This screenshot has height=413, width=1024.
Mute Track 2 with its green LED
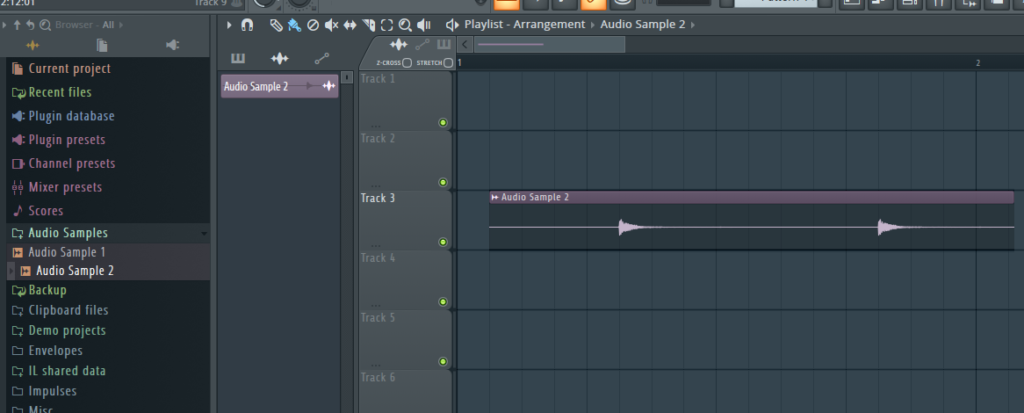[x=443, y=182]
